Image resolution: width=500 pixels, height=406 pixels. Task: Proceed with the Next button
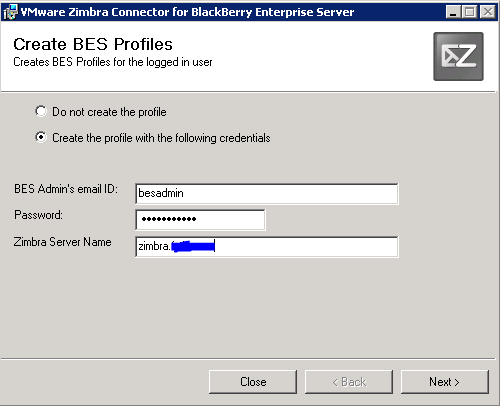pos(445,382)
